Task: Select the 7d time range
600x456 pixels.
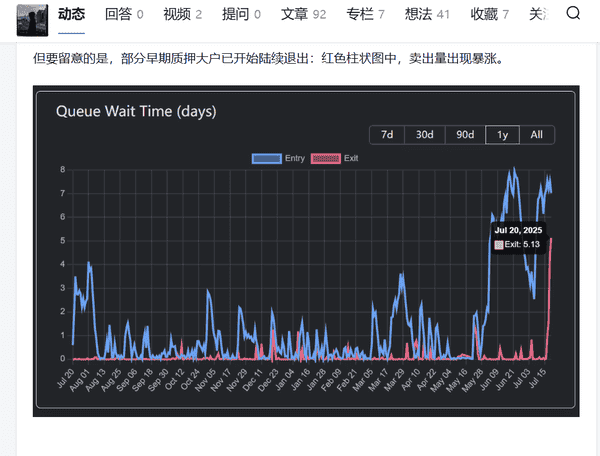Action: 387,135
